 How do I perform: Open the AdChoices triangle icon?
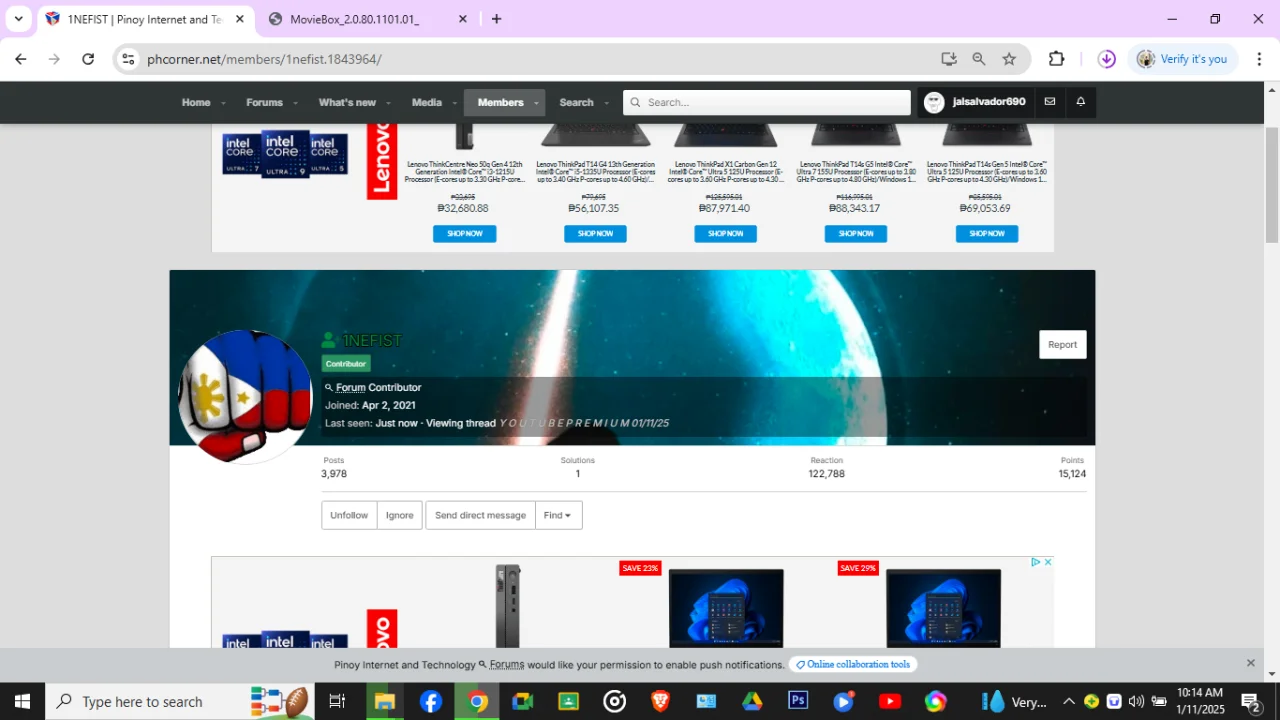[1036, 562]
